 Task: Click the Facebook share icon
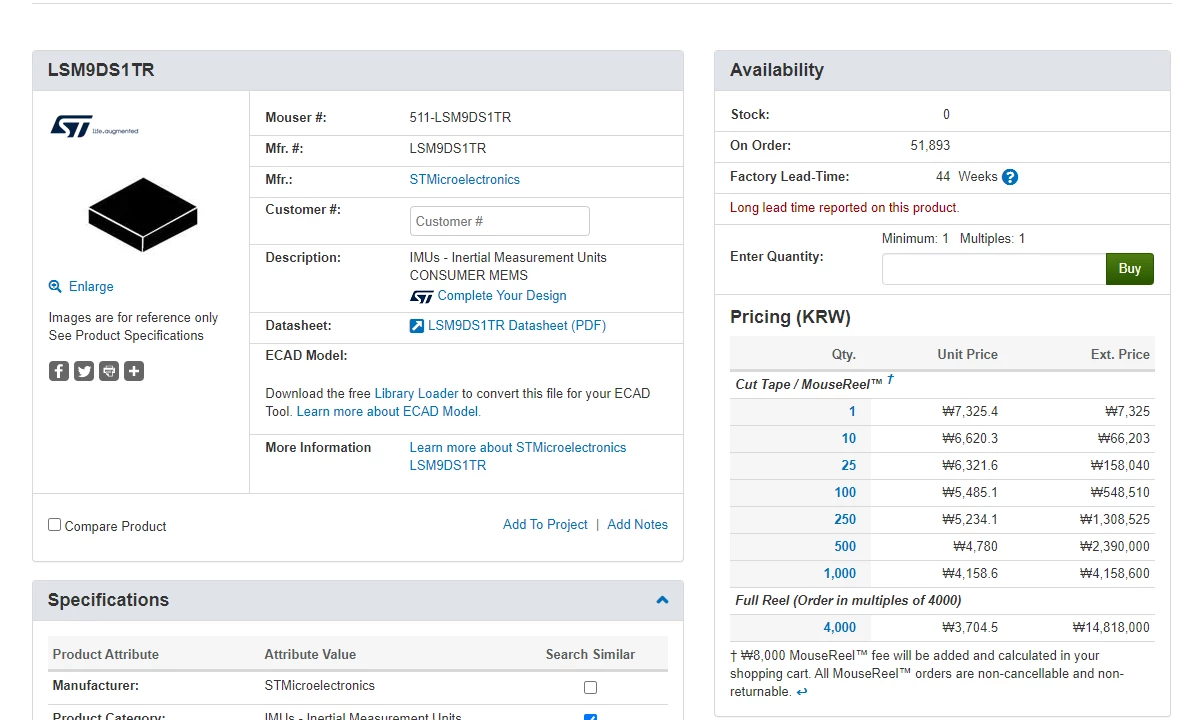pyautogui.click(x=59, y=371)
